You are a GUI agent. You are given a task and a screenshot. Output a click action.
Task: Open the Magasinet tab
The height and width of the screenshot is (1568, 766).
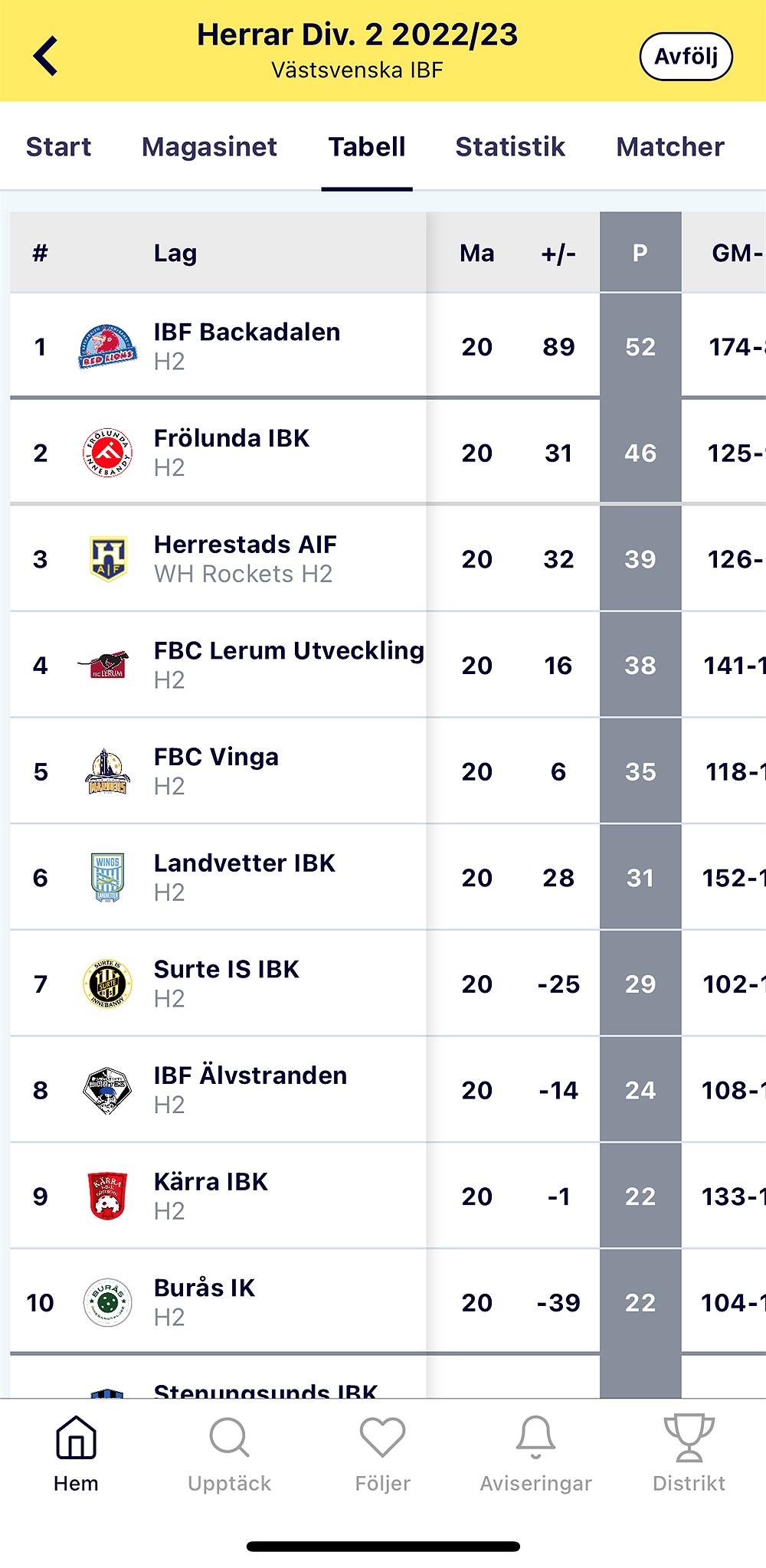click(209, 146)
